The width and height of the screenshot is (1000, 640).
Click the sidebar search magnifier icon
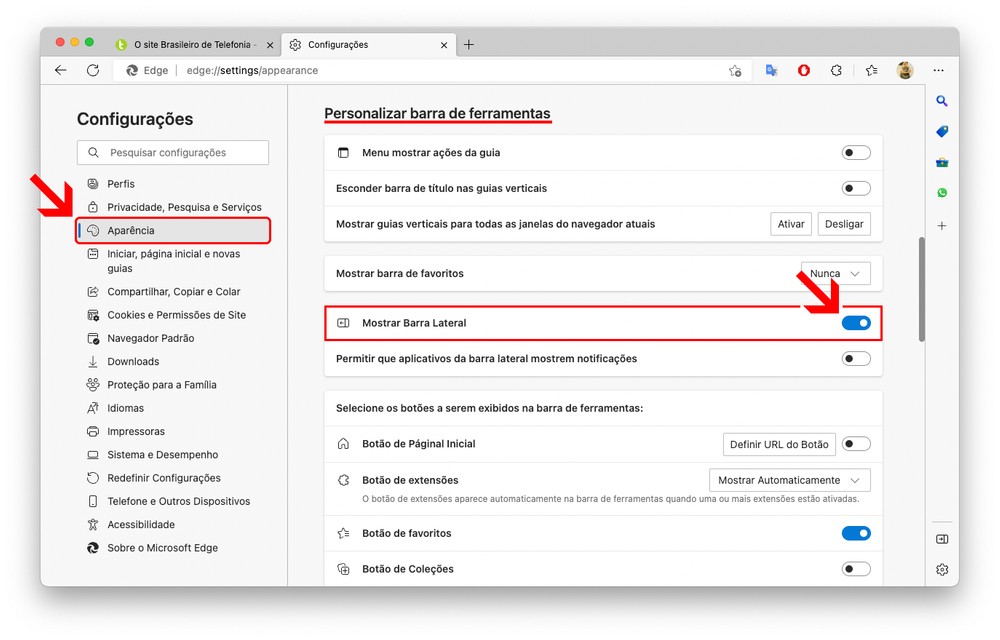941,101
